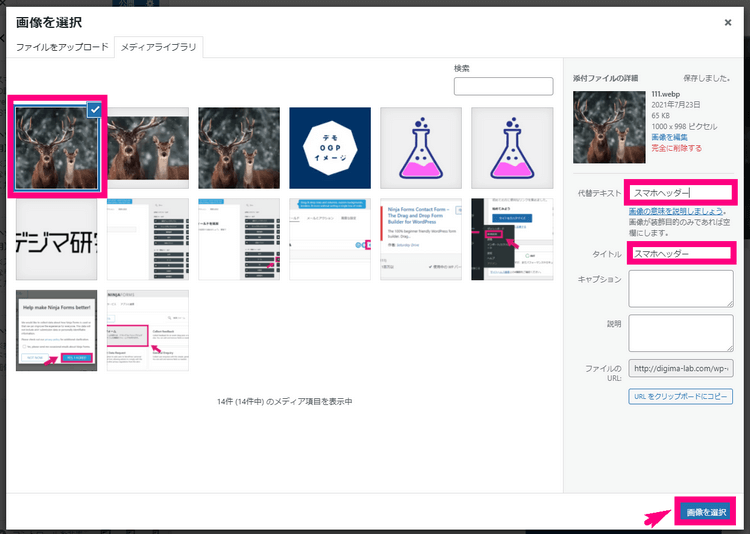Select the navy デモOGPイメージ thumbnail
Image resolution: width=750 pixels, height=534 pixels.
[330, 148]
